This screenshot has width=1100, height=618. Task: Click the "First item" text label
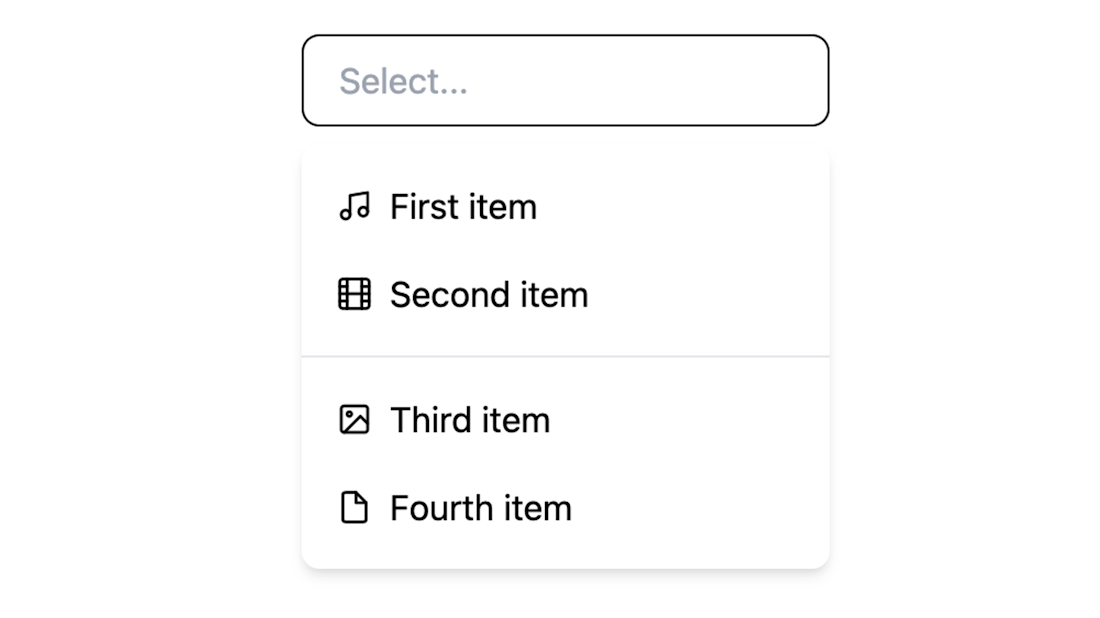(464, 207)
